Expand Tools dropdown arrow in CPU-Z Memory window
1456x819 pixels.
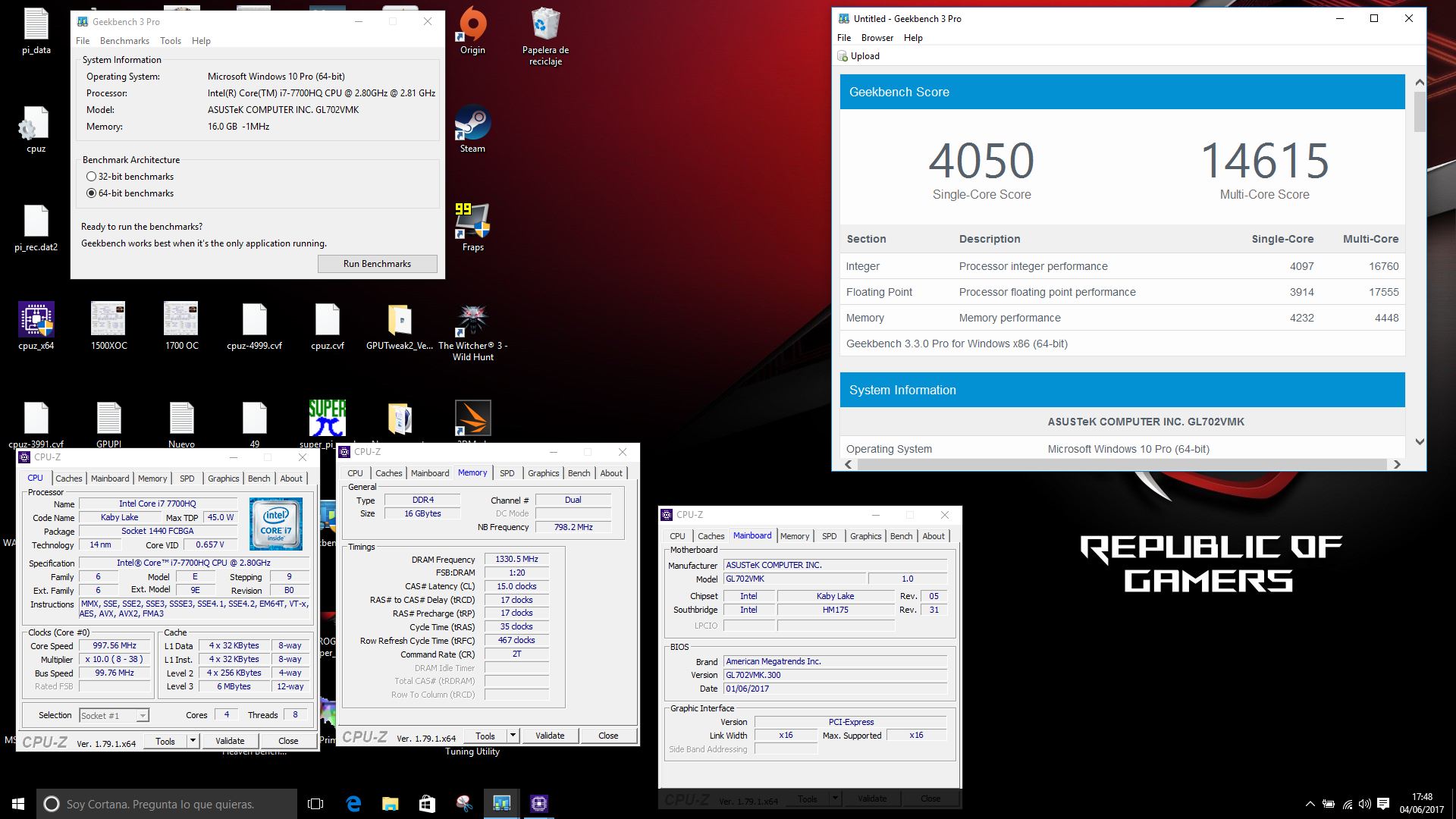click(x=513, y=736)
